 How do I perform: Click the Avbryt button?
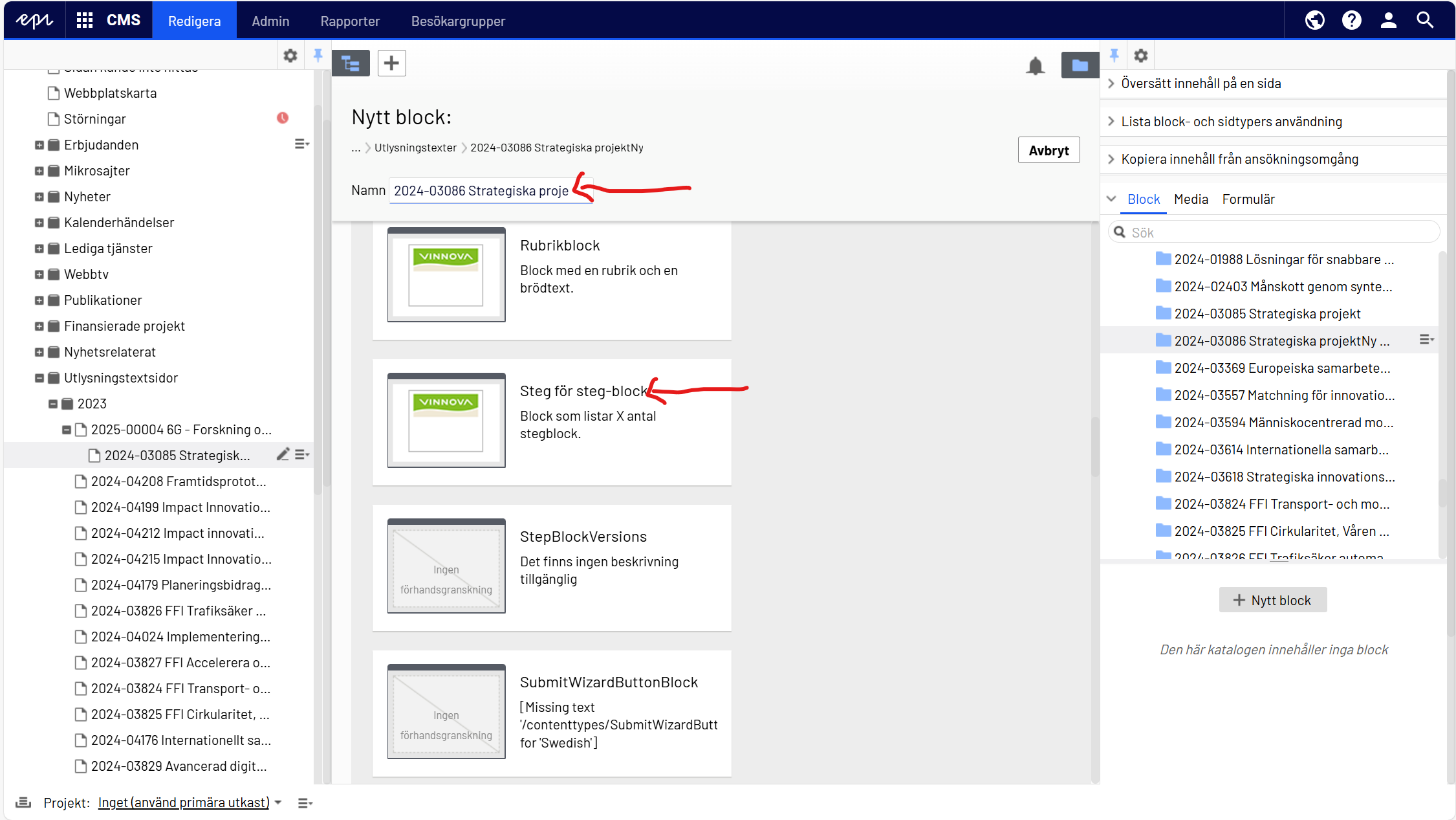(1048, 151)
